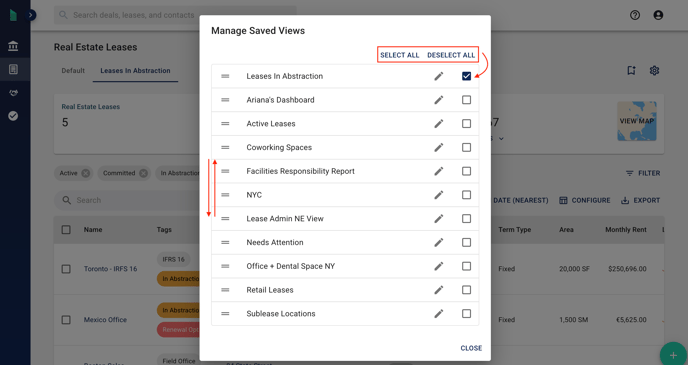This screenshot has width=688, height=365.
Task: Enable Lease Admin NE View checkbox
Action: click(466, 218)
